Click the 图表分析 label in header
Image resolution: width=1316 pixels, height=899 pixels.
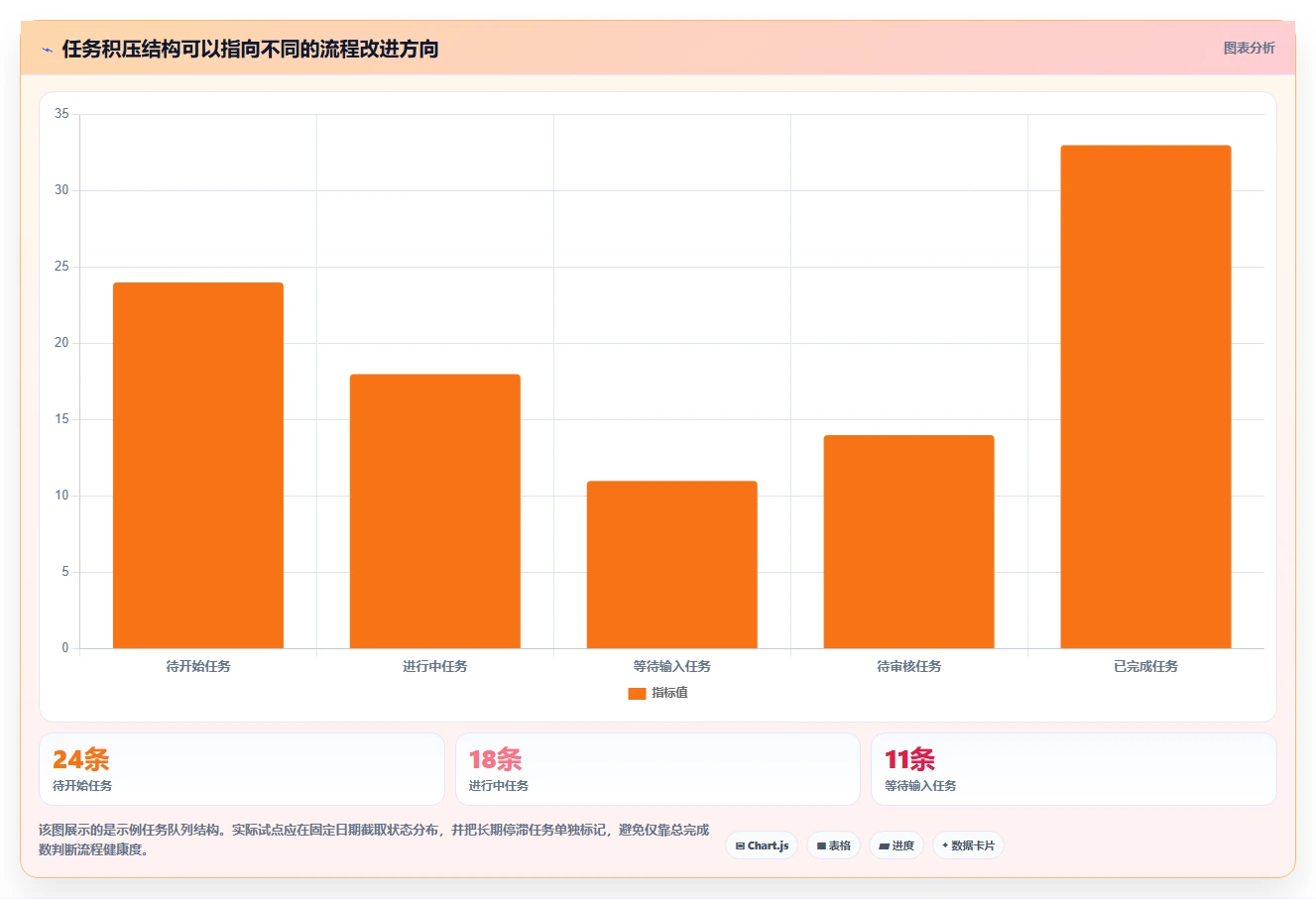coord(1249,48)
